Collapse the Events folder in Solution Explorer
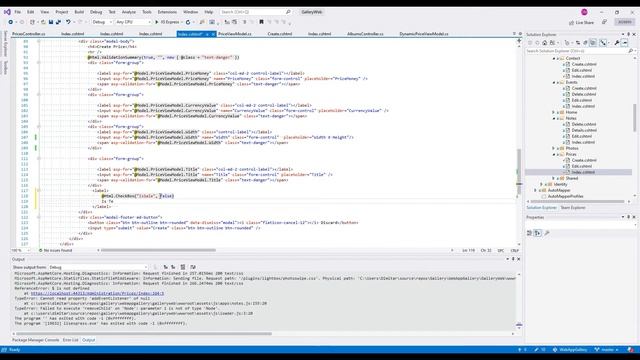 (554, 82)
